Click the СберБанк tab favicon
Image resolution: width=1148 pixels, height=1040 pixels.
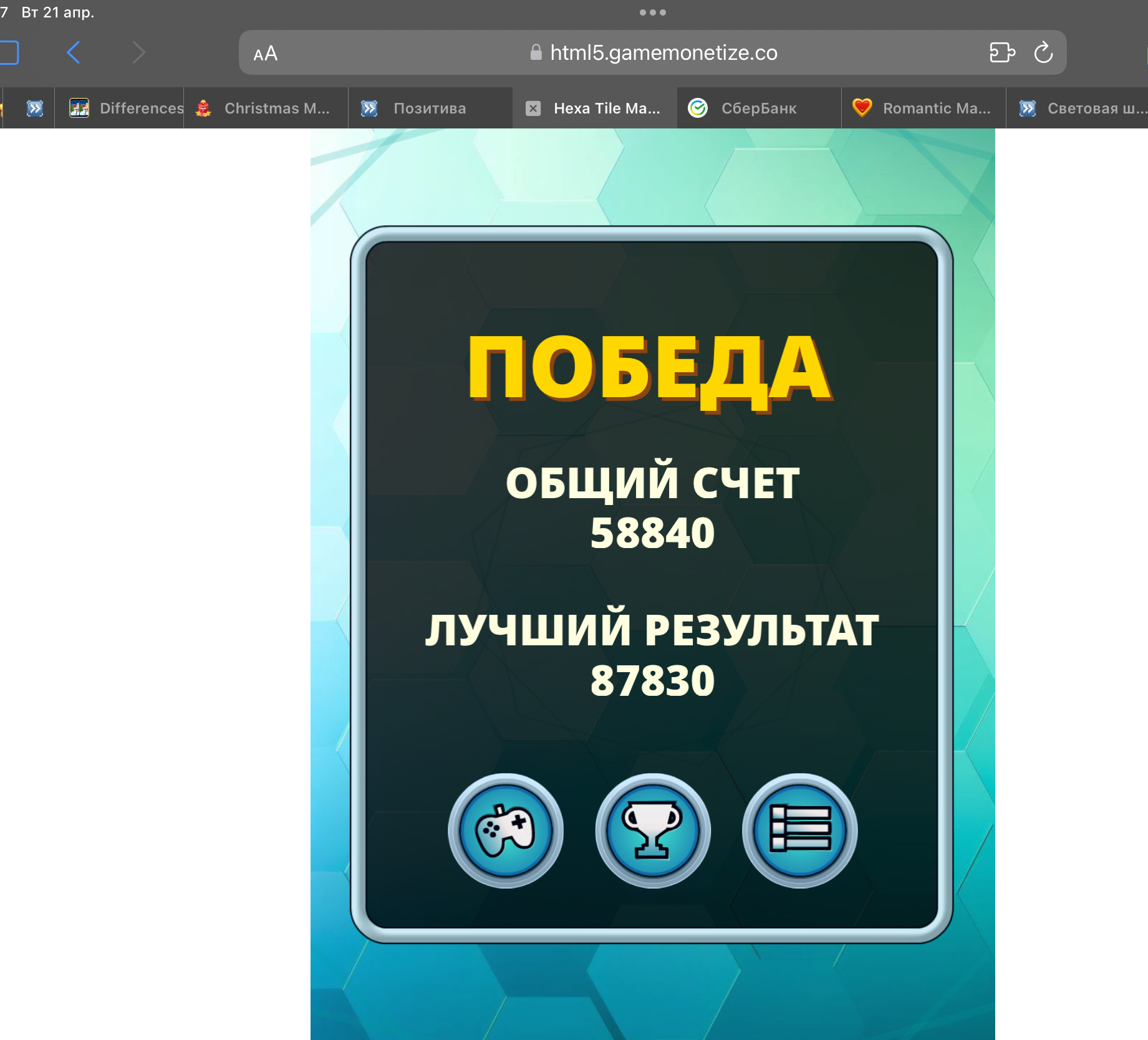(x=698, y=108)
